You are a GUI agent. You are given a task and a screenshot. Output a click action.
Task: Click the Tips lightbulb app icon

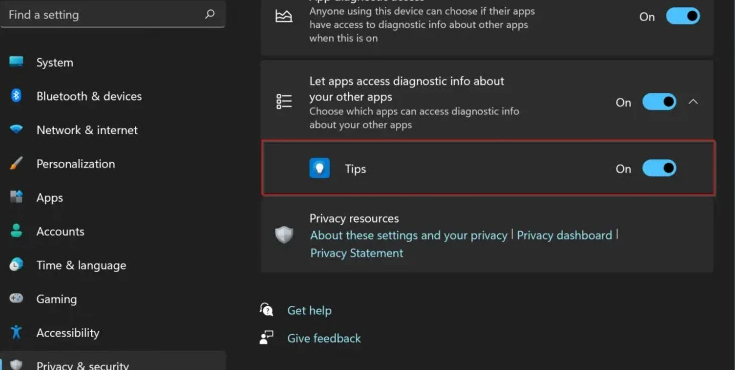(x=320, y=168)
